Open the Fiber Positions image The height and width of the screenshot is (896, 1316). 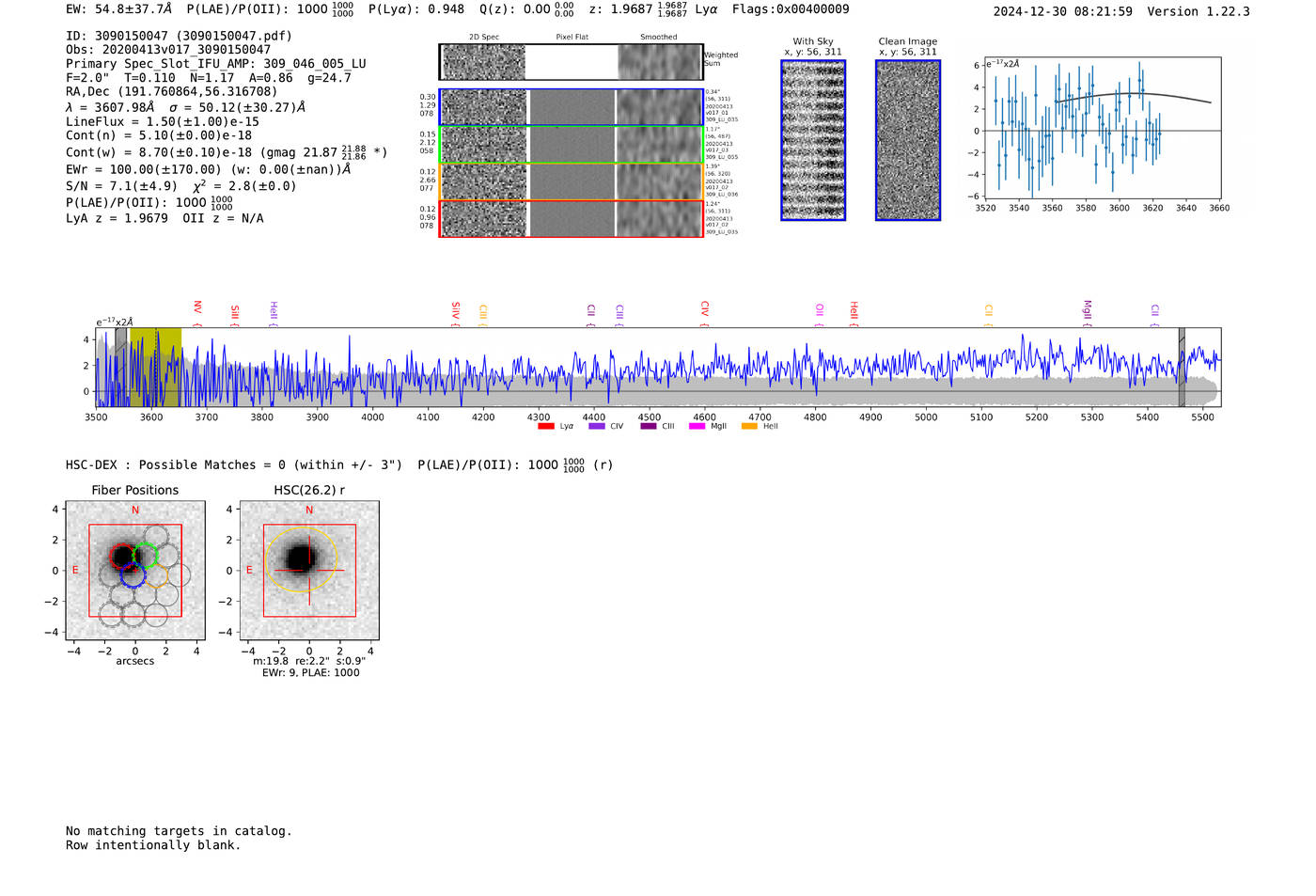[x=135, y=571]
